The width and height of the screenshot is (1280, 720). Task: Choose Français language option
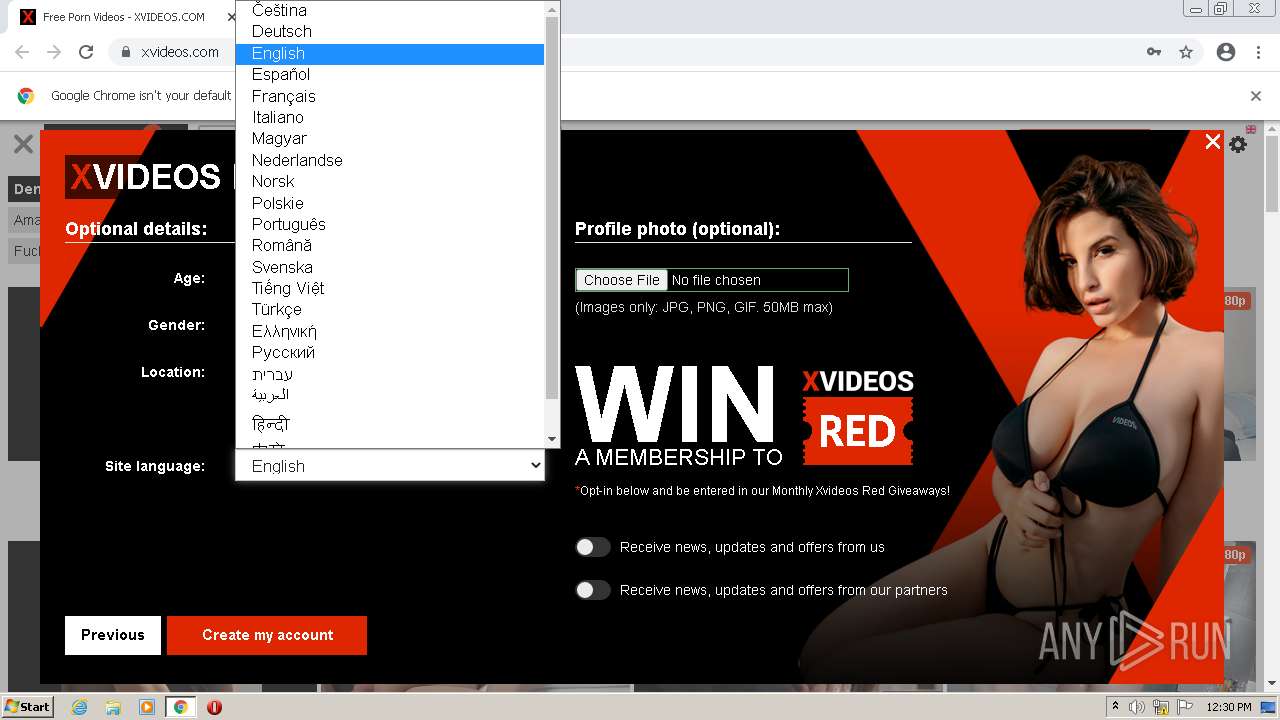point(390,96)
